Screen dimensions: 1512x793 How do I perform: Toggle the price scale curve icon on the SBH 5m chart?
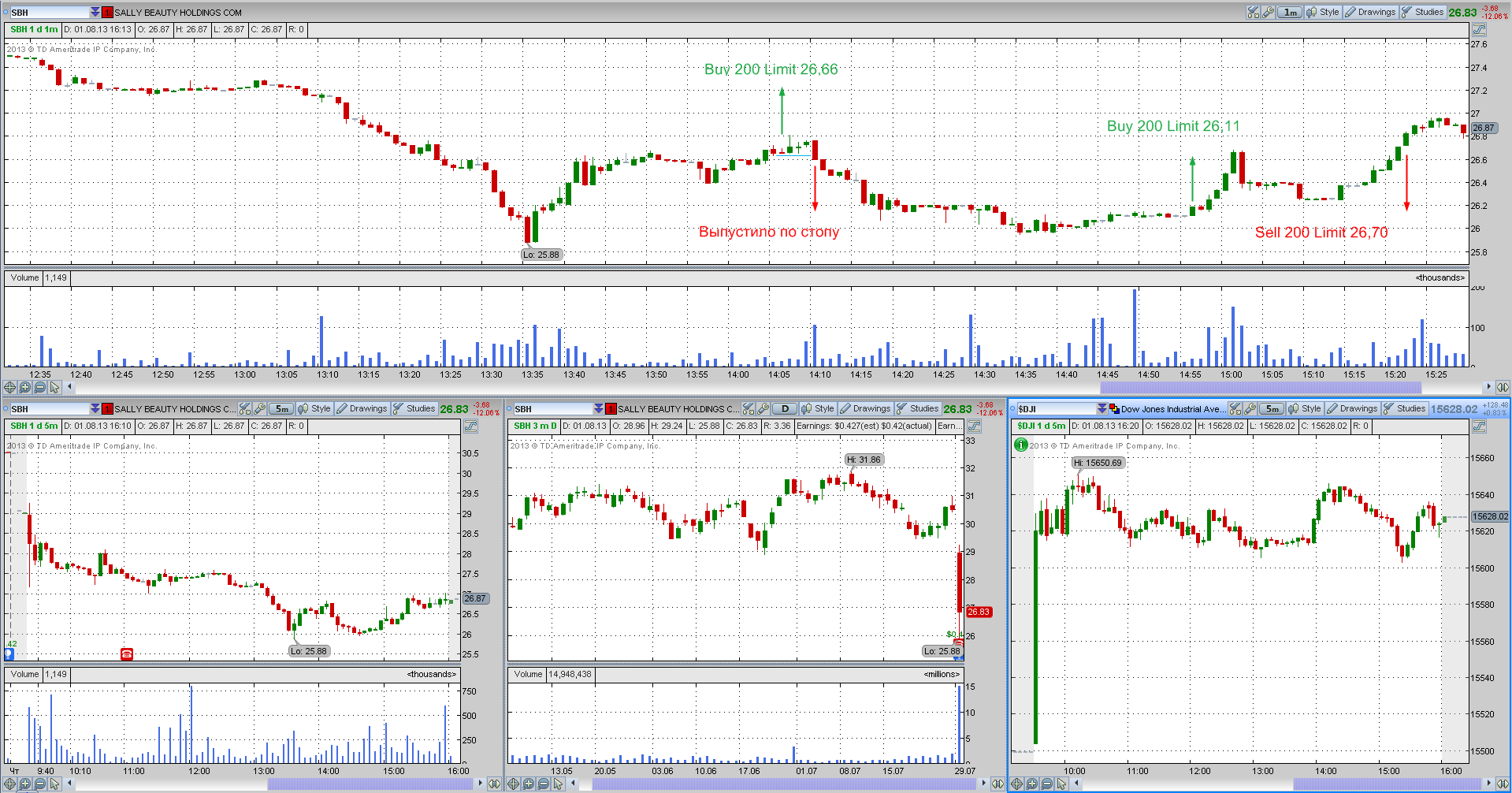tap(470, 426)
